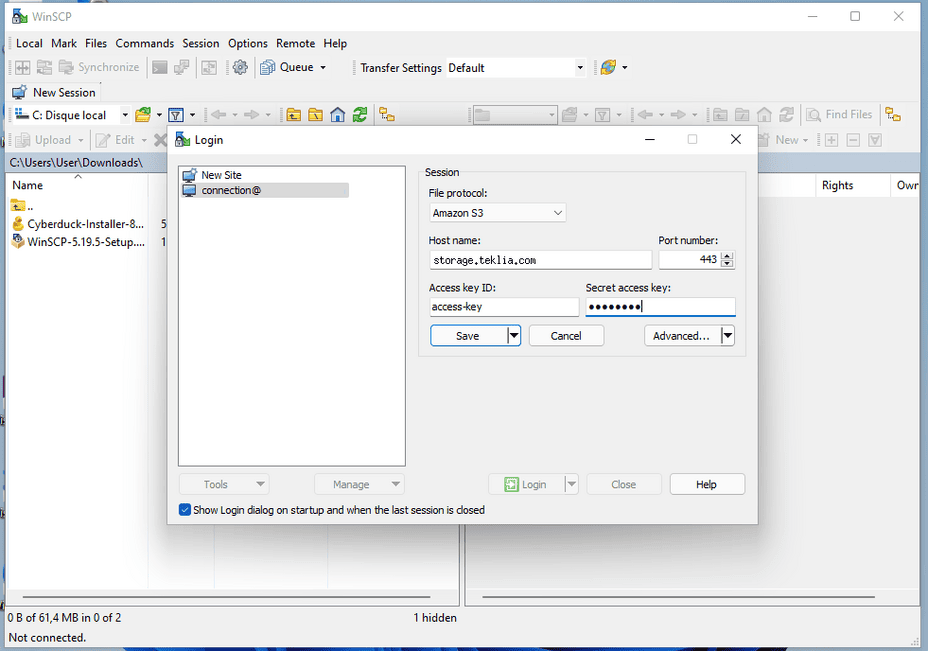
Task: Open the Help menu
Action: [x=335, y=43]
